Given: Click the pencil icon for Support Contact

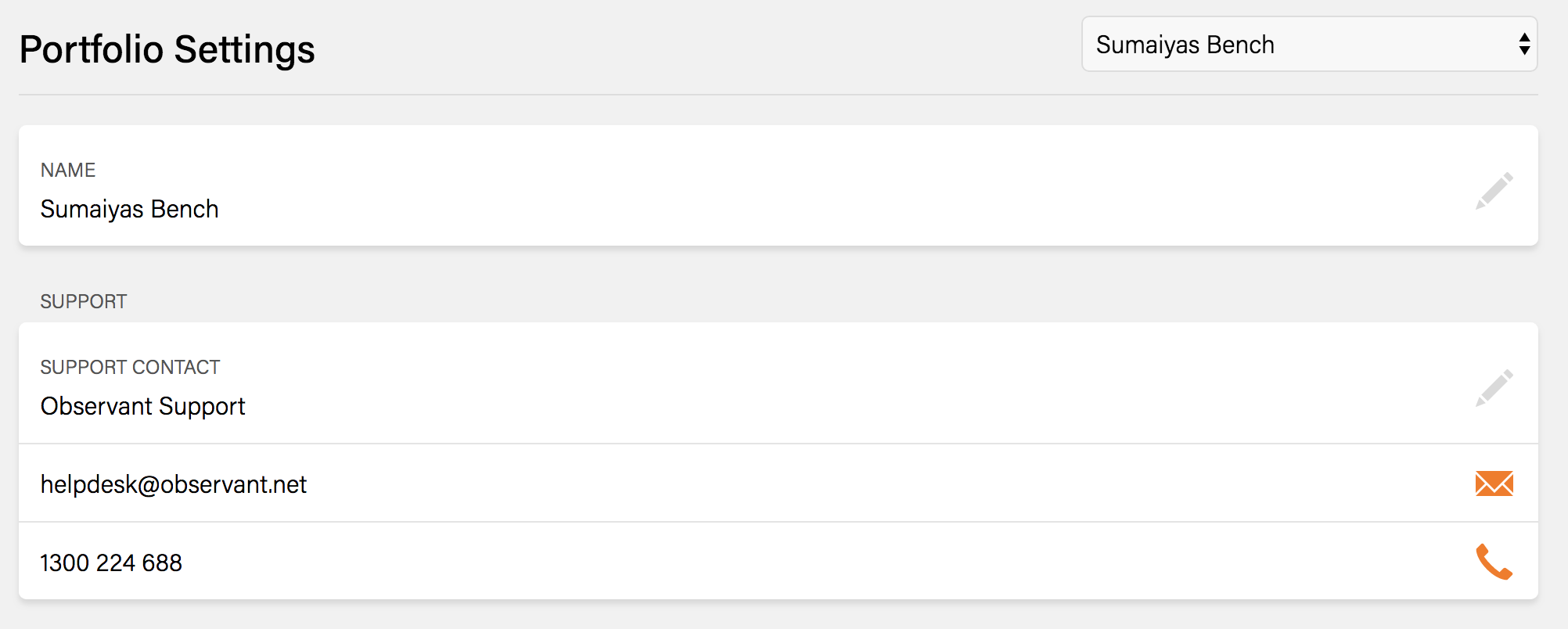Looking at the screenshot, I should (1494, 388).
